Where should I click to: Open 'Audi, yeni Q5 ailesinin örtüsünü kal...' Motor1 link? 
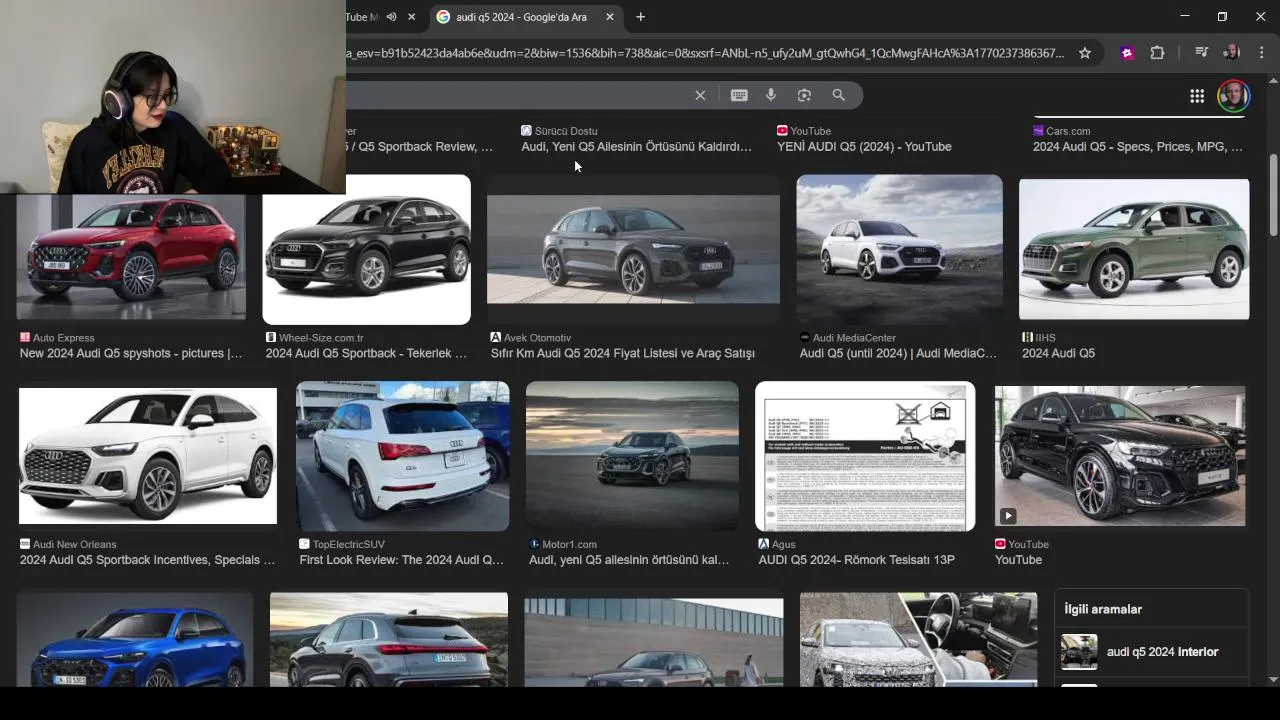coord(629,560)
